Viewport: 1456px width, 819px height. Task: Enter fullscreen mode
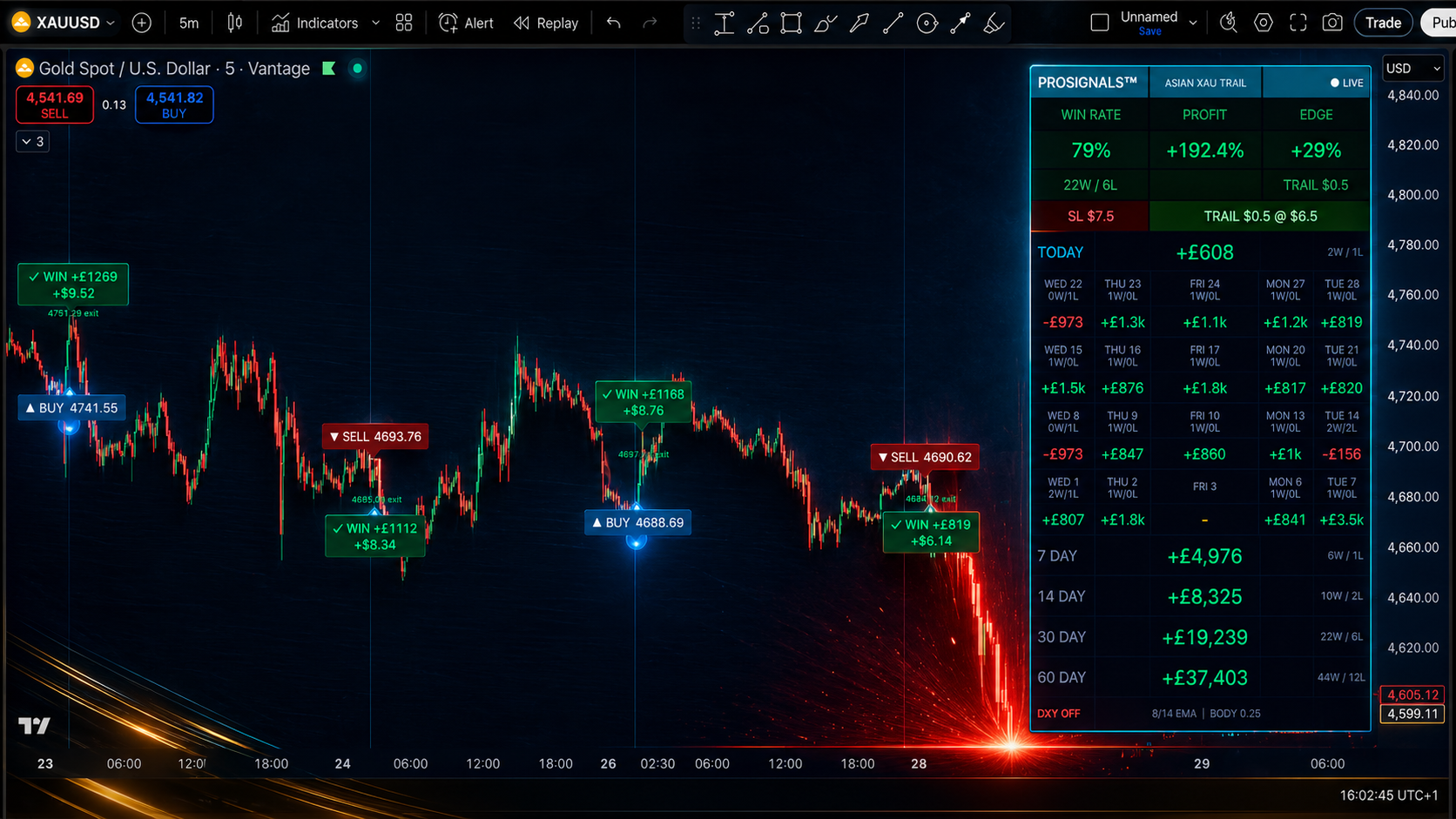[1298, 23]
